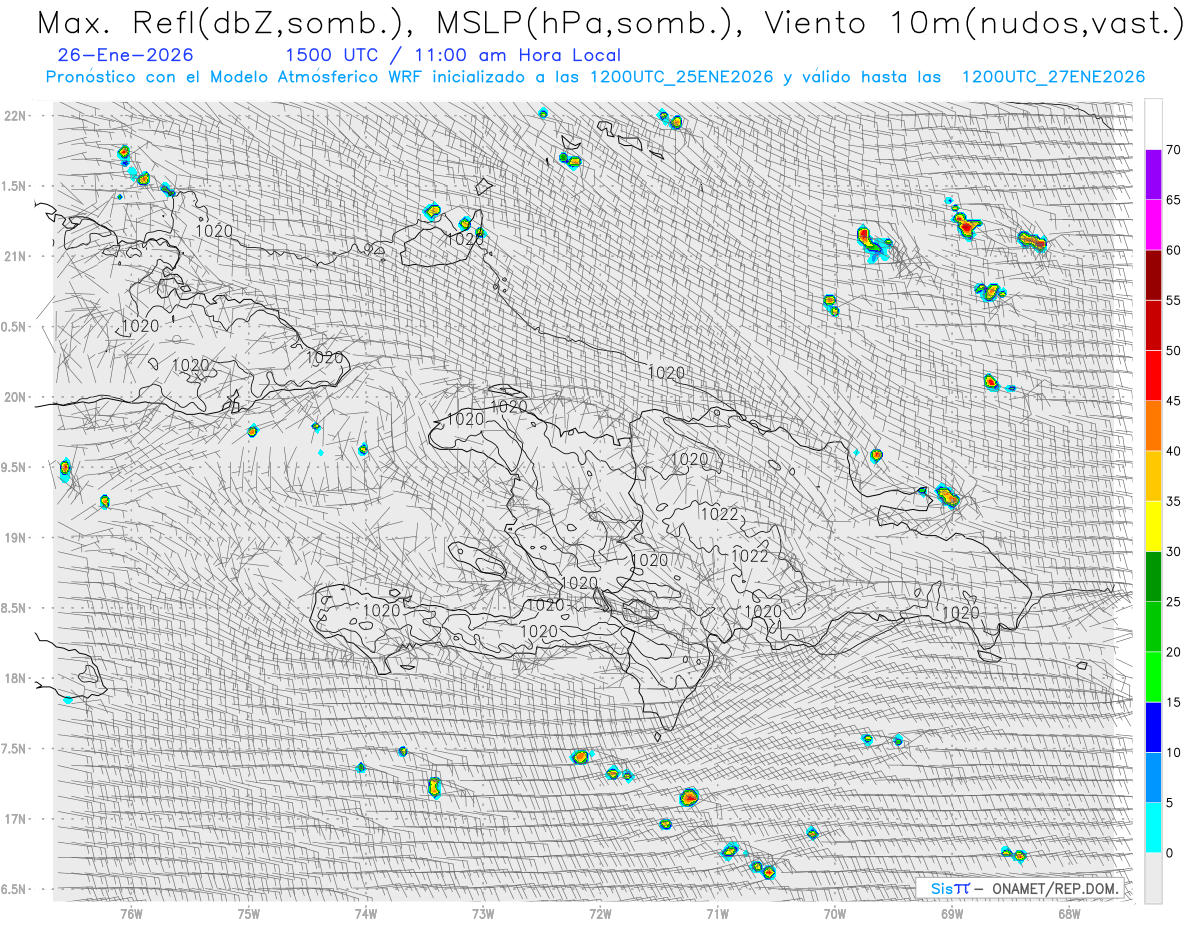1200x927 pixels.
Task: Click the orange 40–45 dBZ legend band
Action: [x=1153, y=426]
